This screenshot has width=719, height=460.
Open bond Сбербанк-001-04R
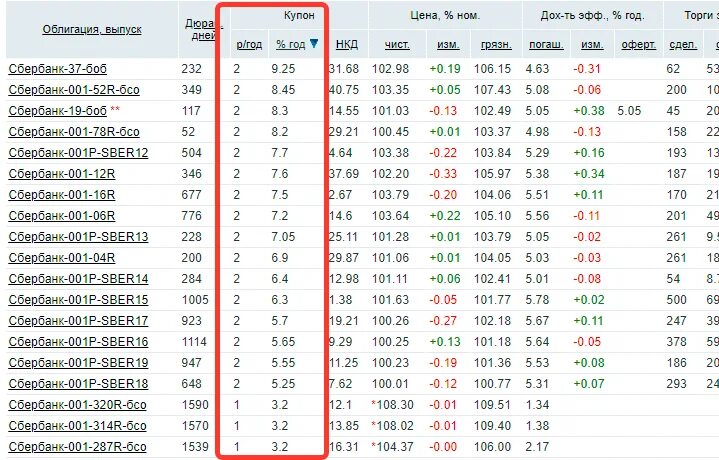tap(62, 258)
